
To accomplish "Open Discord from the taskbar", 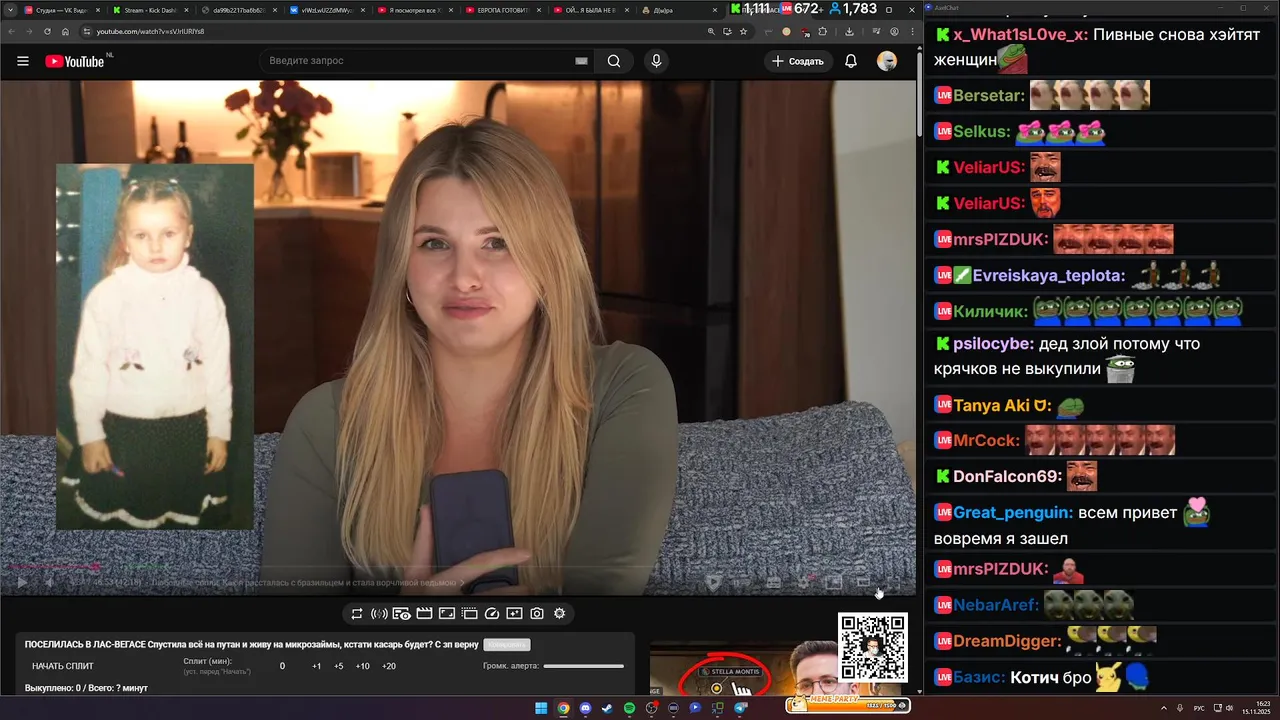I will (585, 708).
